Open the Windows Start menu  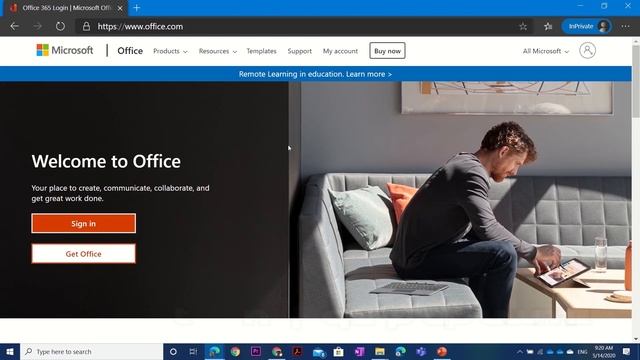click(x=10, y=351)
